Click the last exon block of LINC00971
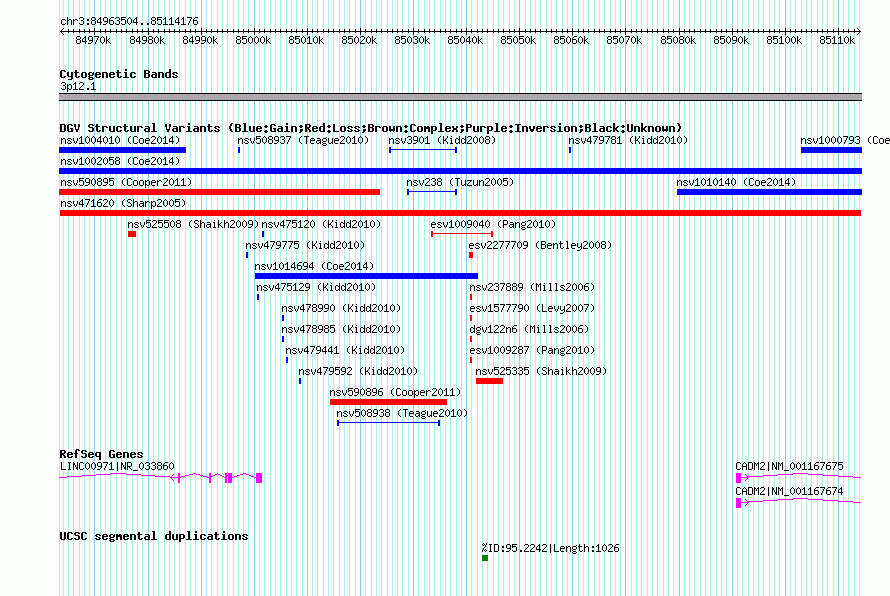The width and height of the screenshot is (890, 596). 259,478
